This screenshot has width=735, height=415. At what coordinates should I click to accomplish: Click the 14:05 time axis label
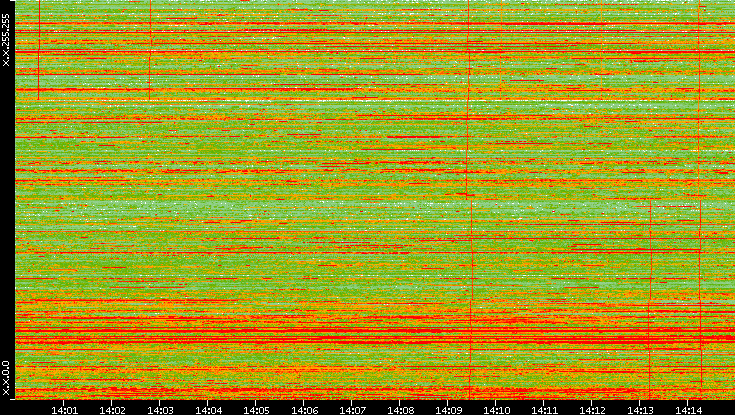pyautogui.click(x=256, y=410)
